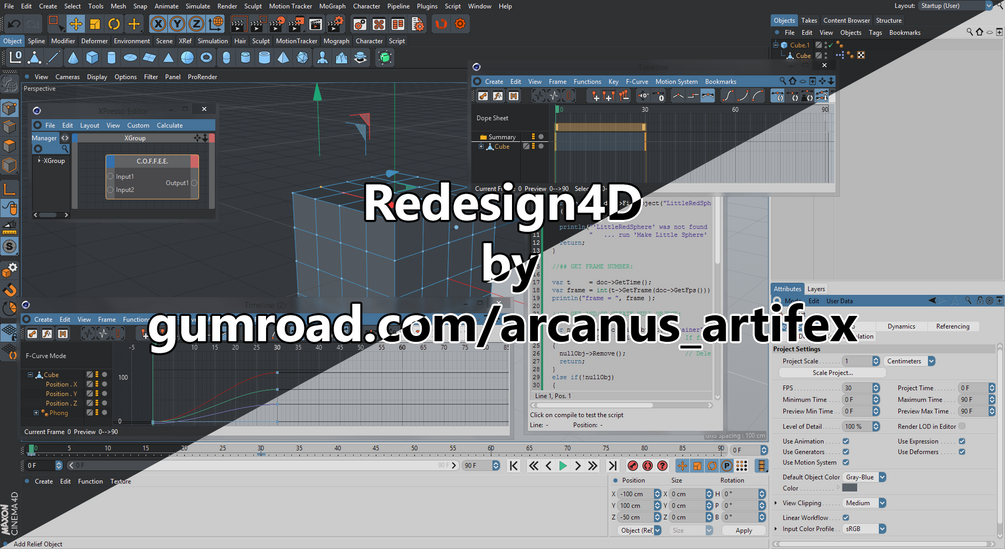The image size is (1005, 549).
Task: Open the Default Object Color dropdown
Action: pos(864,477)
